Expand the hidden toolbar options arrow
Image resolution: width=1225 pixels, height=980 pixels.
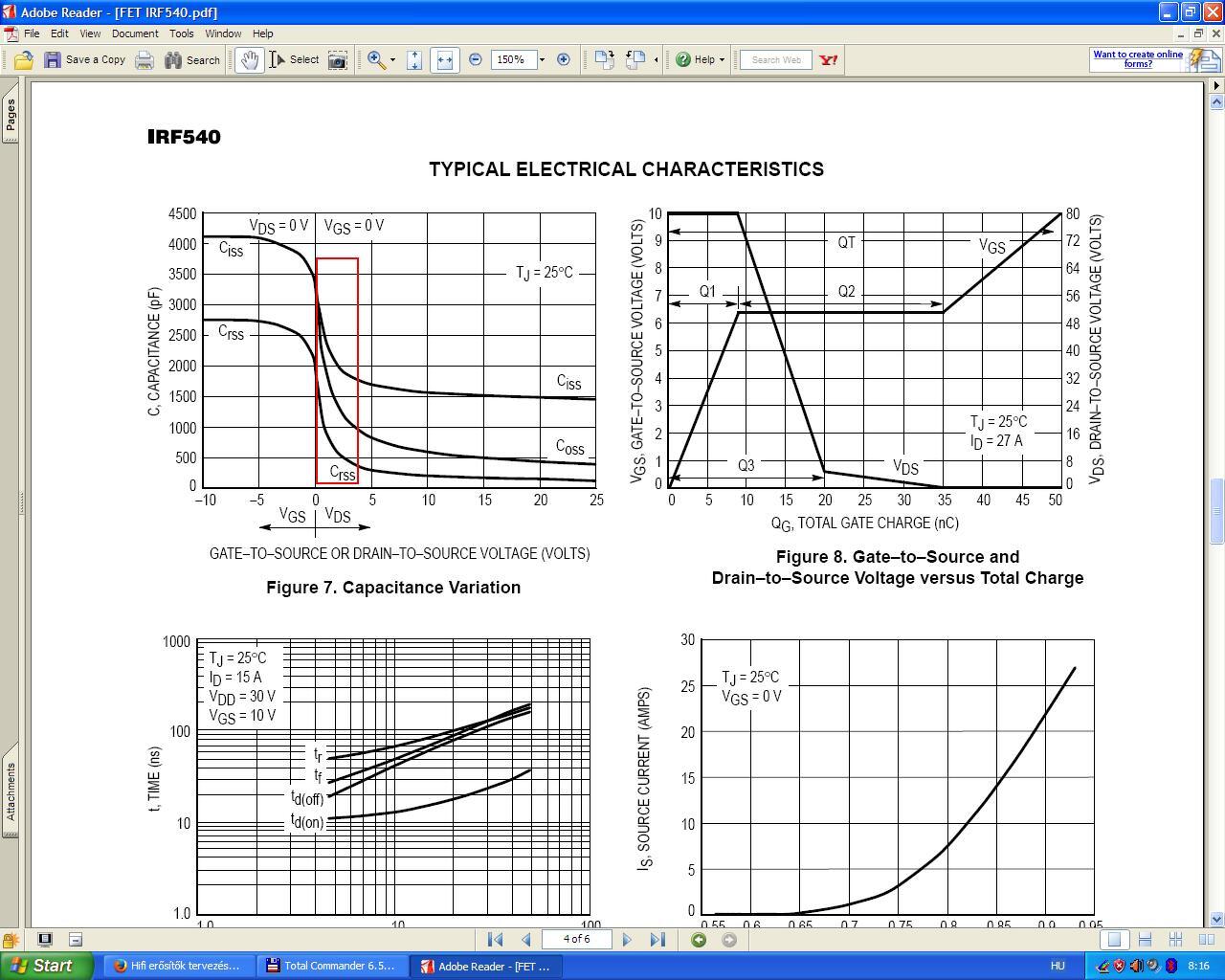point(656,59)
